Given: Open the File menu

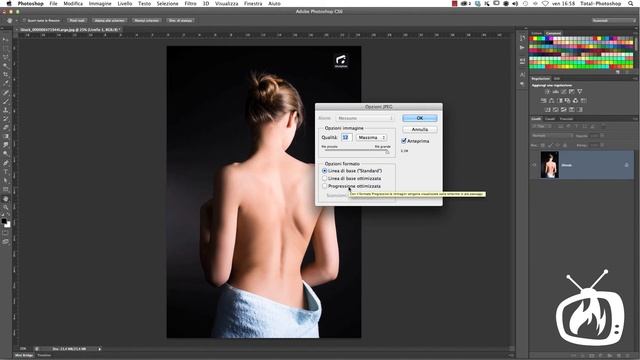Looking at the screenshot, I should point(53,3).
